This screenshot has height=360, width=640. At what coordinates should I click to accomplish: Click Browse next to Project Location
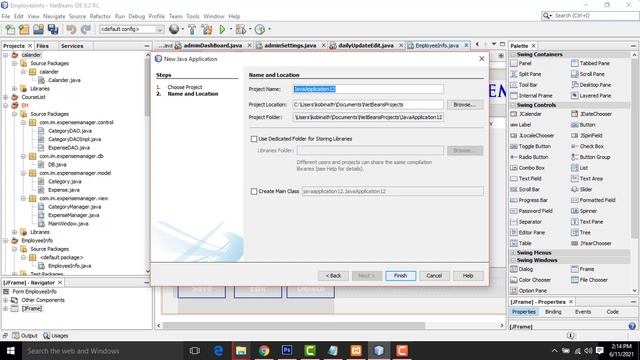point(465,105)
